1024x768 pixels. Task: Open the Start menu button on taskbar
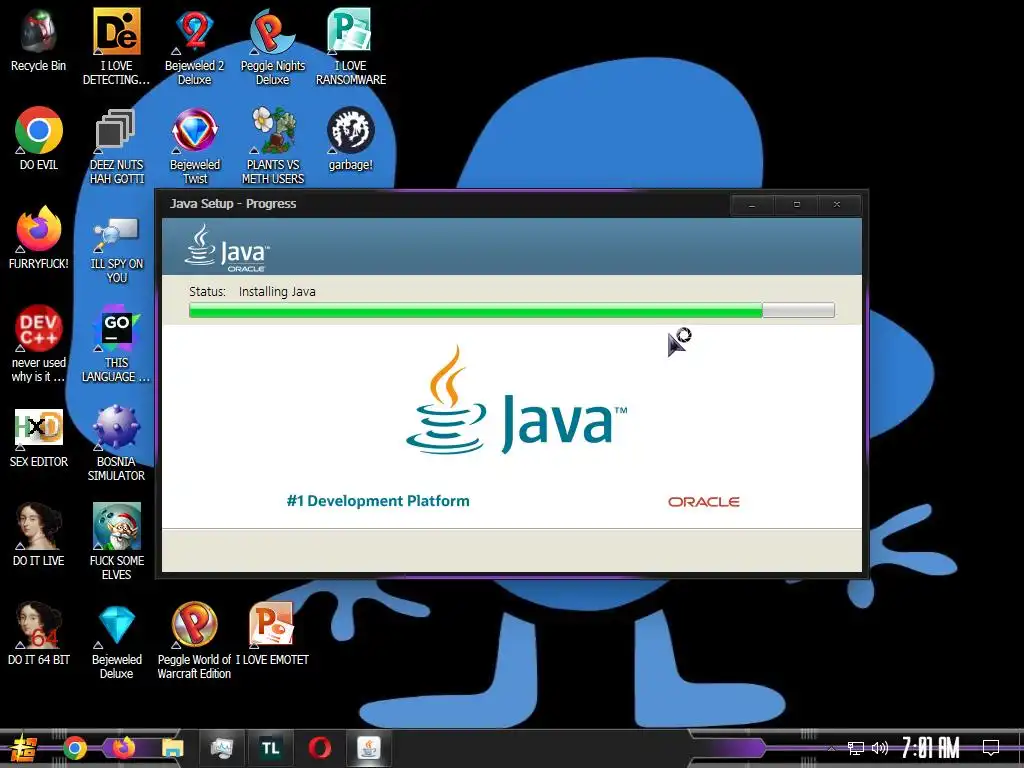pyautogui.click(x=23, y=748)
